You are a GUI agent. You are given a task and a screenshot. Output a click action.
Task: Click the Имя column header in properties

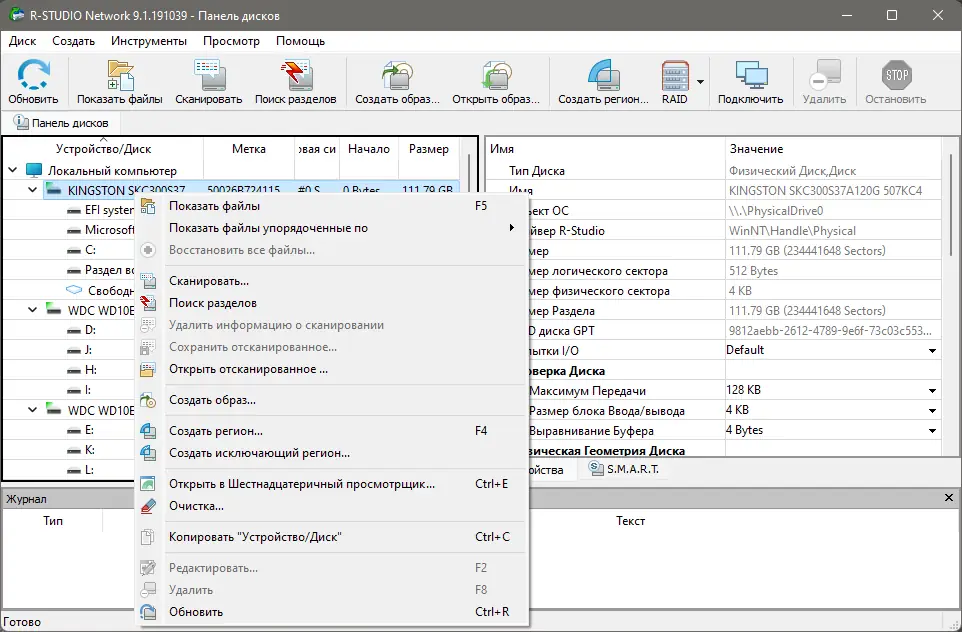pyautogui.click(x=606, y=149)
